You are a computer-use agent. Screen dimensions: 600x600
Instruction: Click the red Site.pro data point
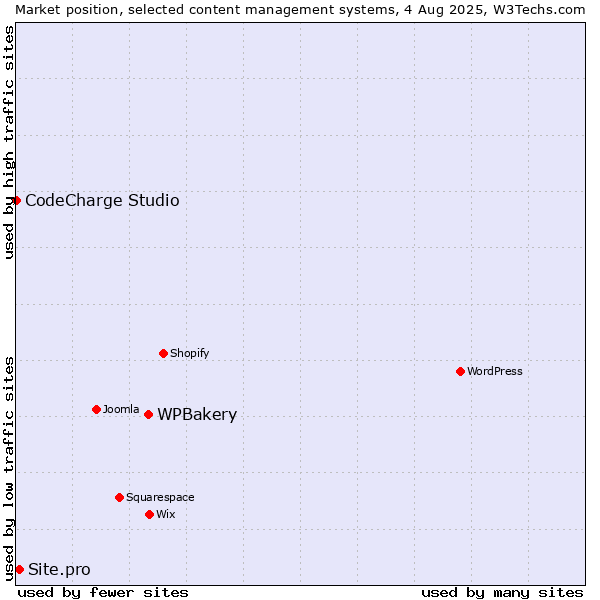point(20,569)
